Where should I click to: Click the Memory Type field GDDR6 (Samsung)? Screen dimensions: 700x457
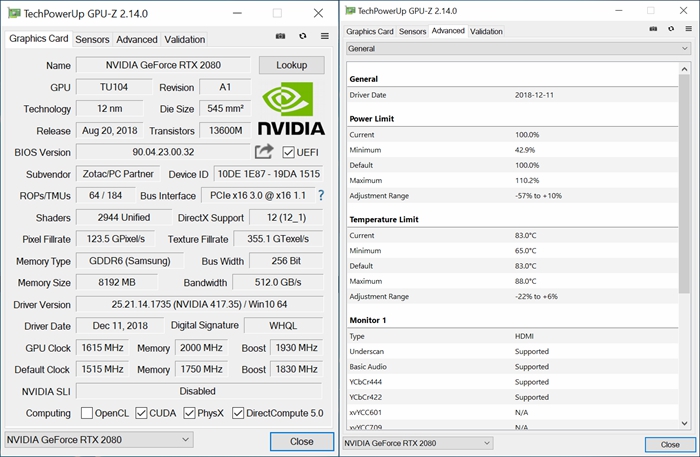129,261
